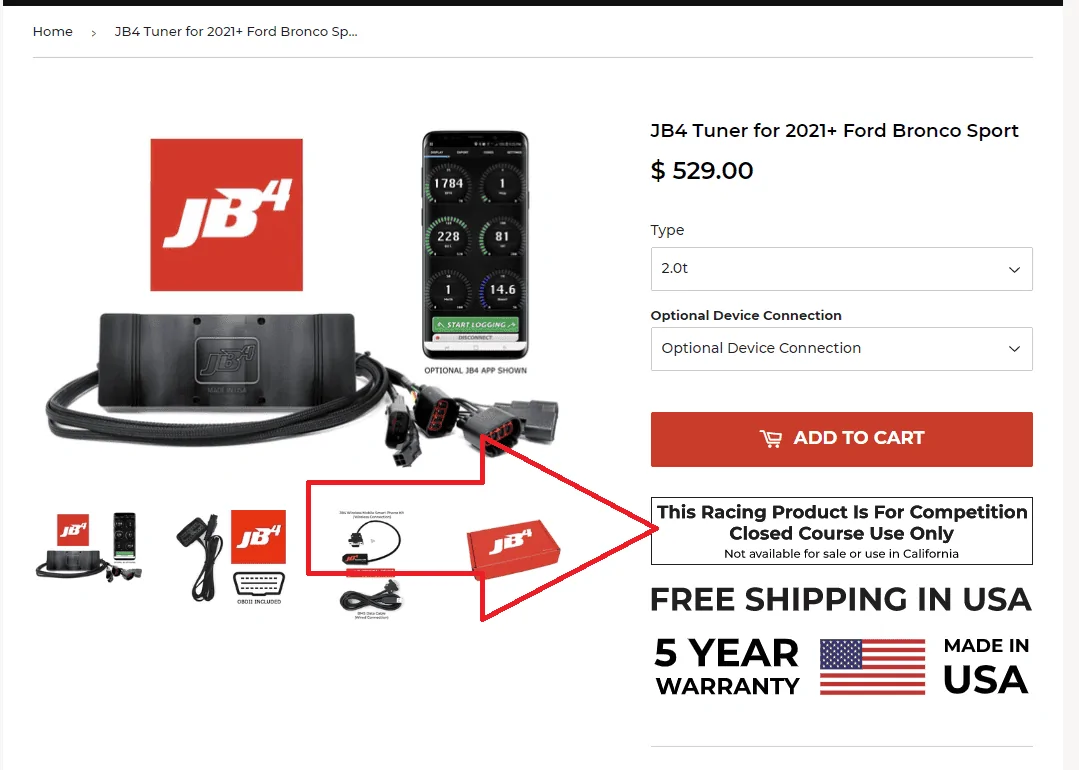Click the American flag icon
1079x770 pixels.
[872, 667]
